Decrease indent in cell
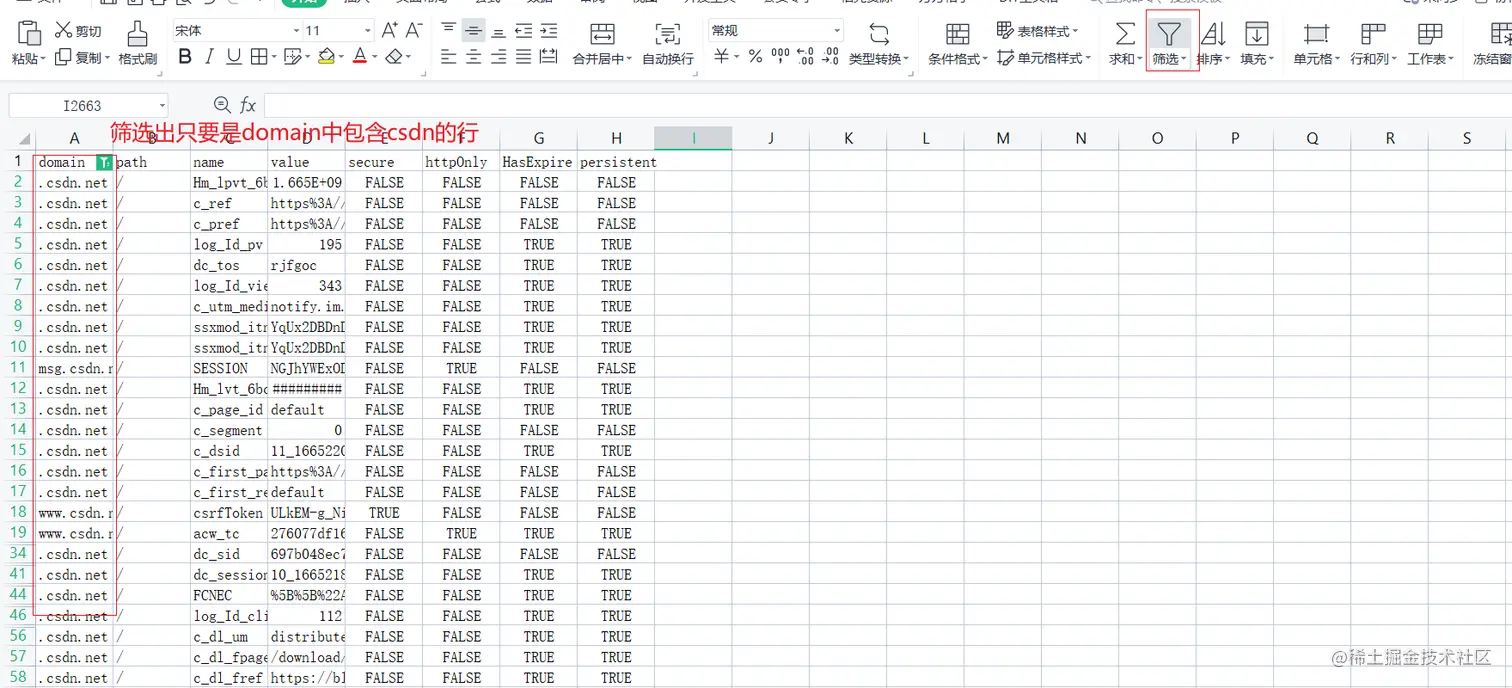This screenshot has height=688, width=1512. click(x=523, y=31)
